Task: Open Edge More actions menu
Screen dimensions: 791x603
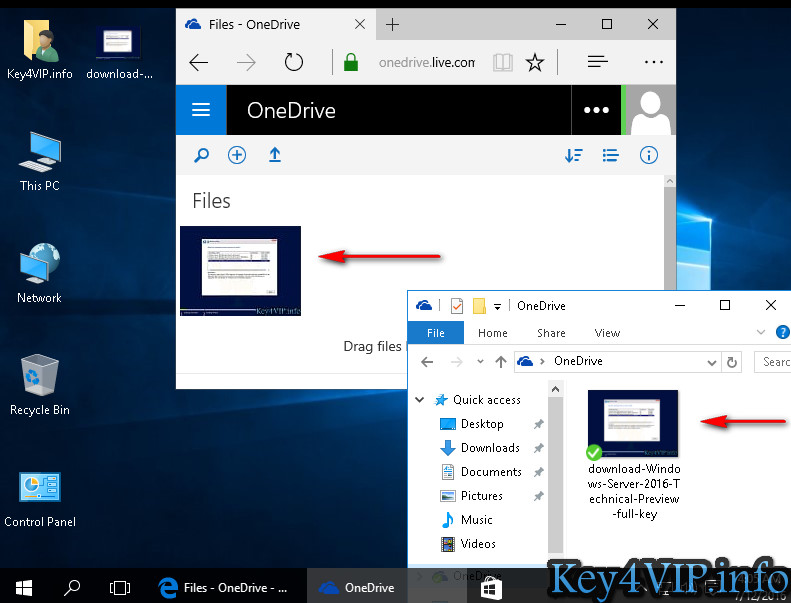Action: (x=654, y=62)
